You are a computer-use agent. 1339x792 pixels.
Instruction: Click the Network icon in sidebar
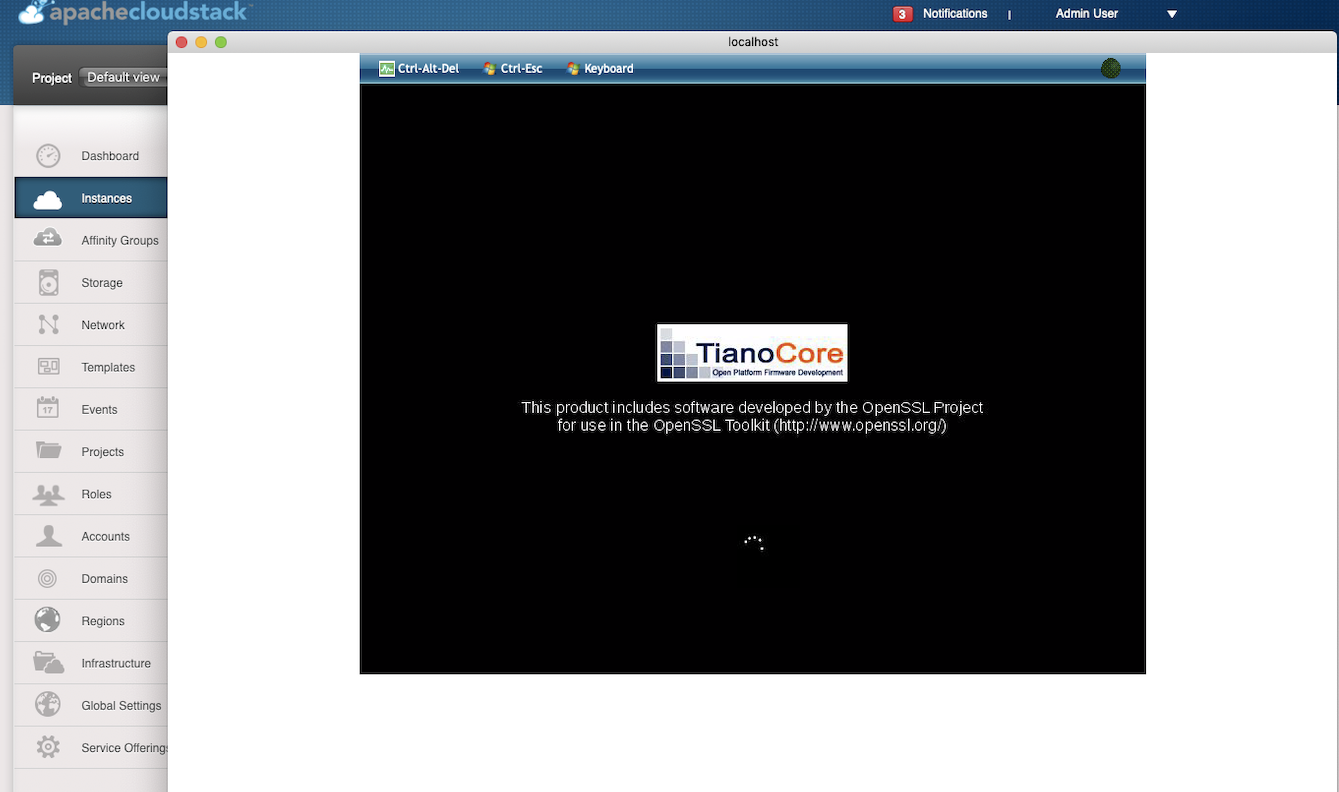click(x=48, y=325)
